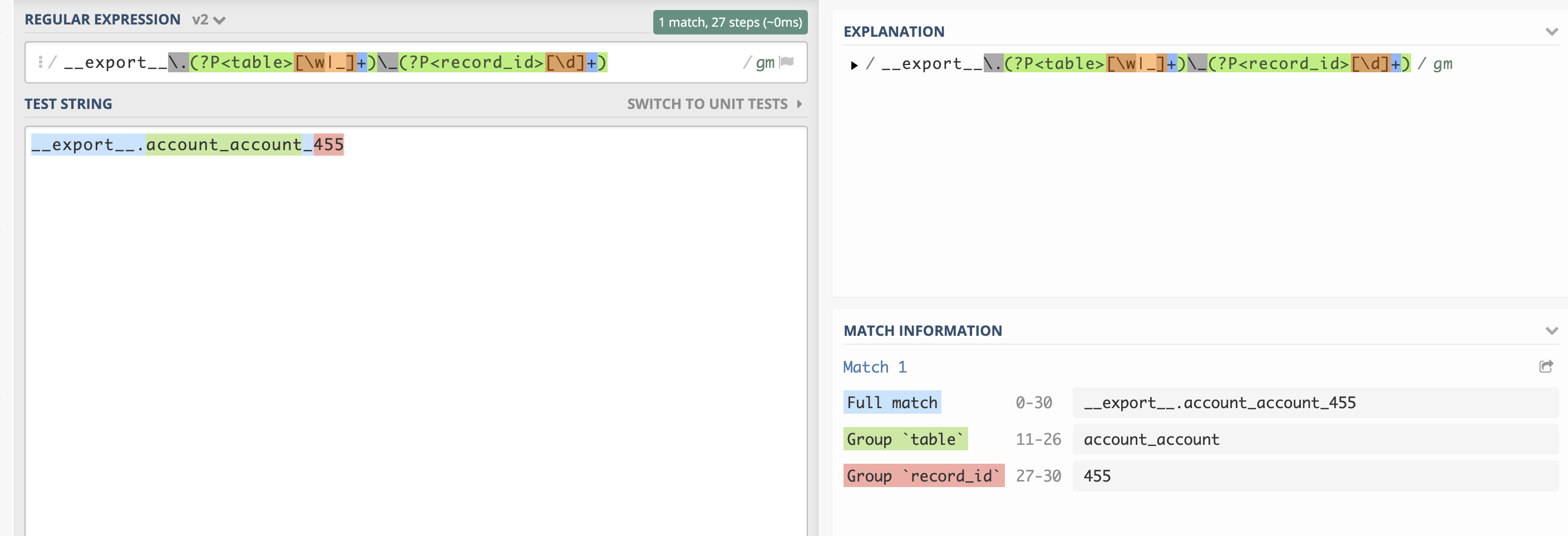Screen dimensions: 1568x536
Task: Click the drag handle dots in regex field
Action: pyautogui.click(x=41, y=62)
